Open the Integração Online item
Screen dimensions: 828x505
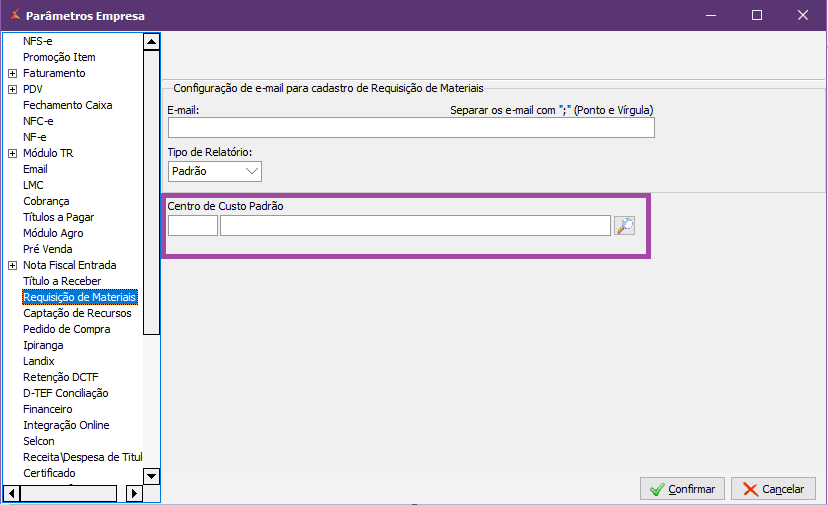66,425
